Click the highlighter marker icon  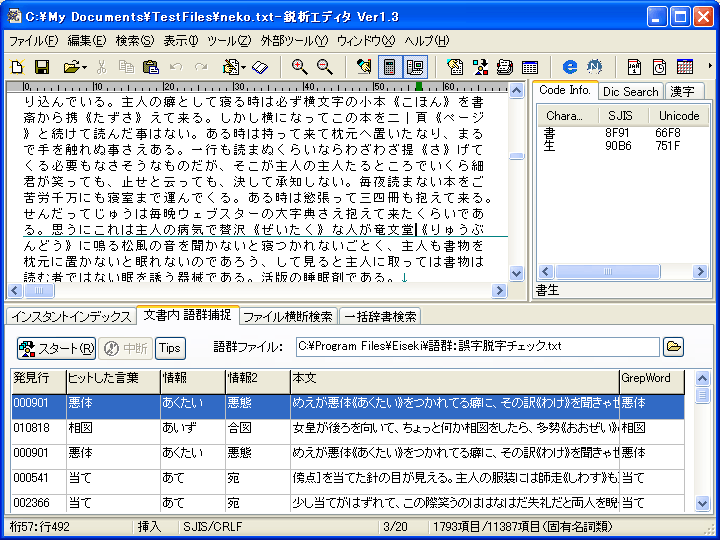click(364, 67)
